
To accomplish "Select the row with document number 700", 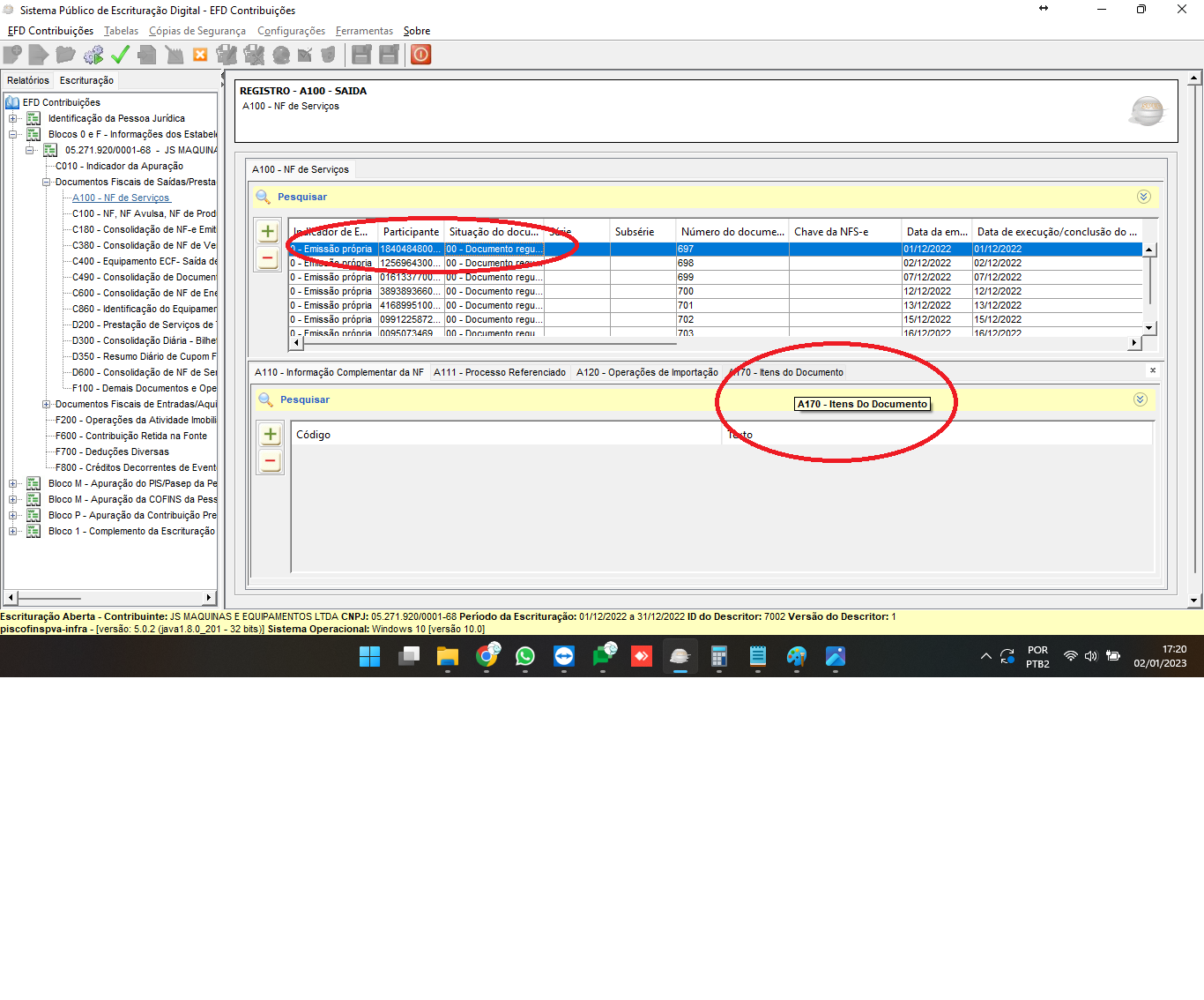I will [x=686, y=291].
